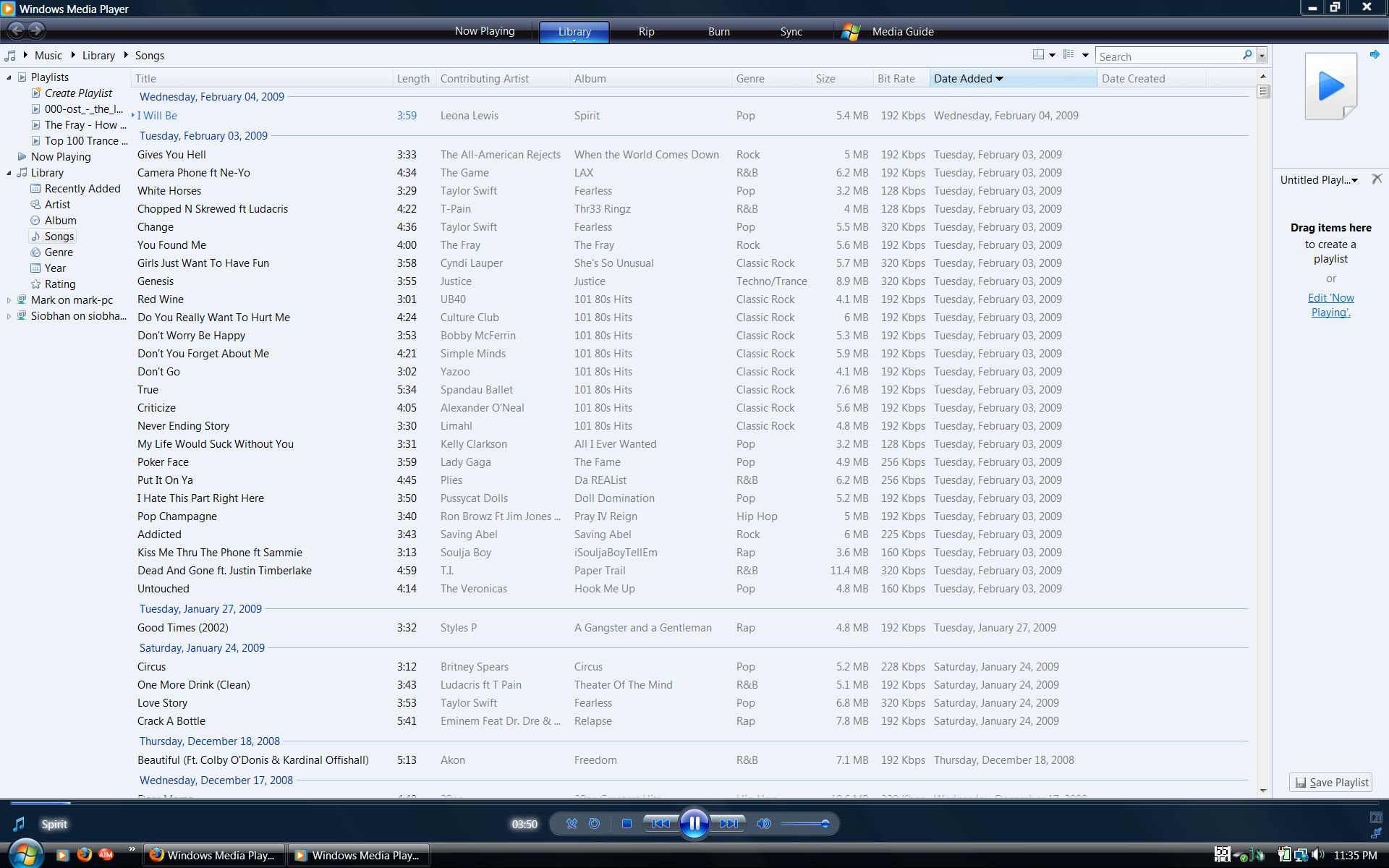Image resolution: width=1389 pixels, height=868 pixels.
Task: Pause the currently playing song
Action: pyautogui.click(x=694, y=823)
